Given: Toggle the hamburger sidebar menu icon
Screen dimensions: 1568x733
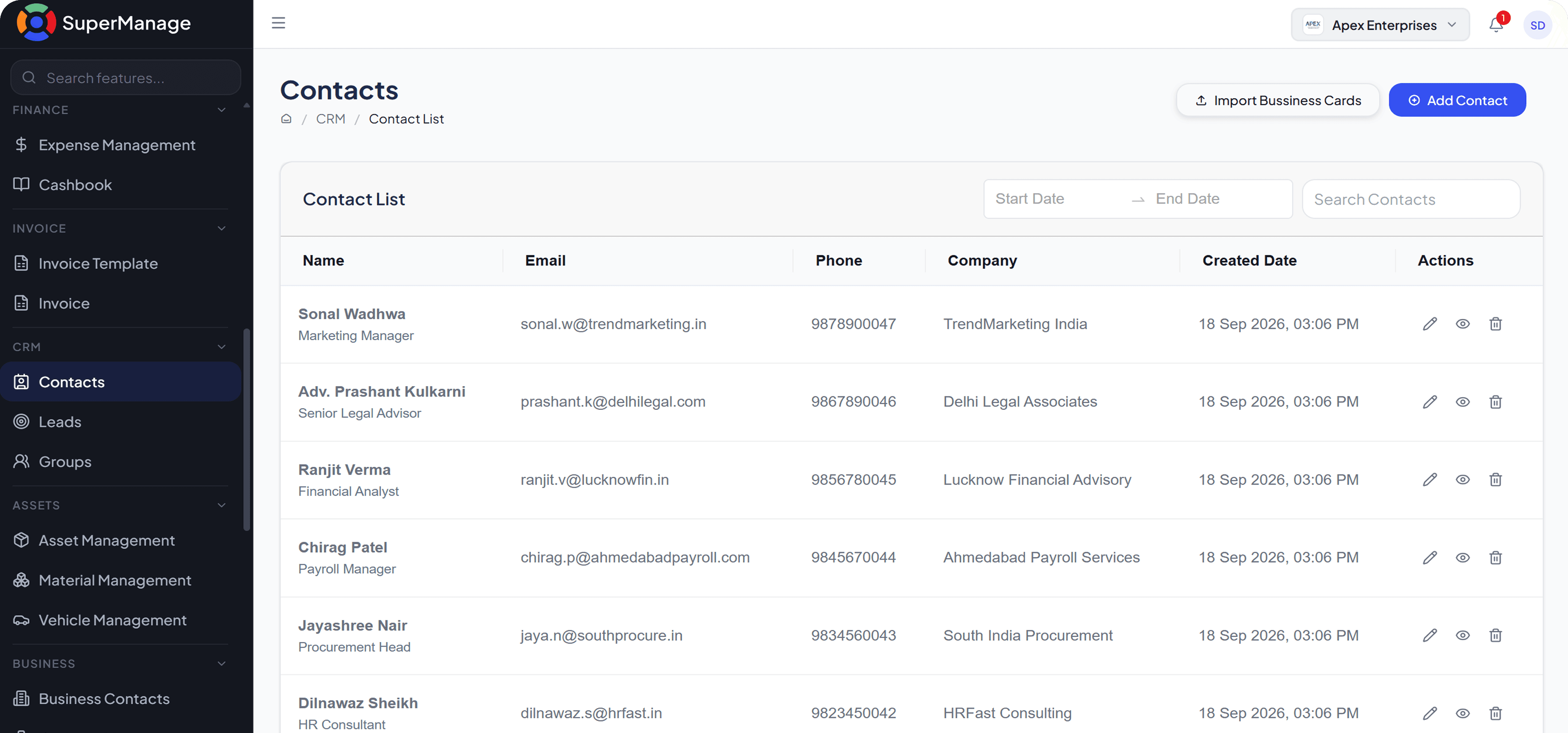Looking at the screenshot, I should coord(278,23).
